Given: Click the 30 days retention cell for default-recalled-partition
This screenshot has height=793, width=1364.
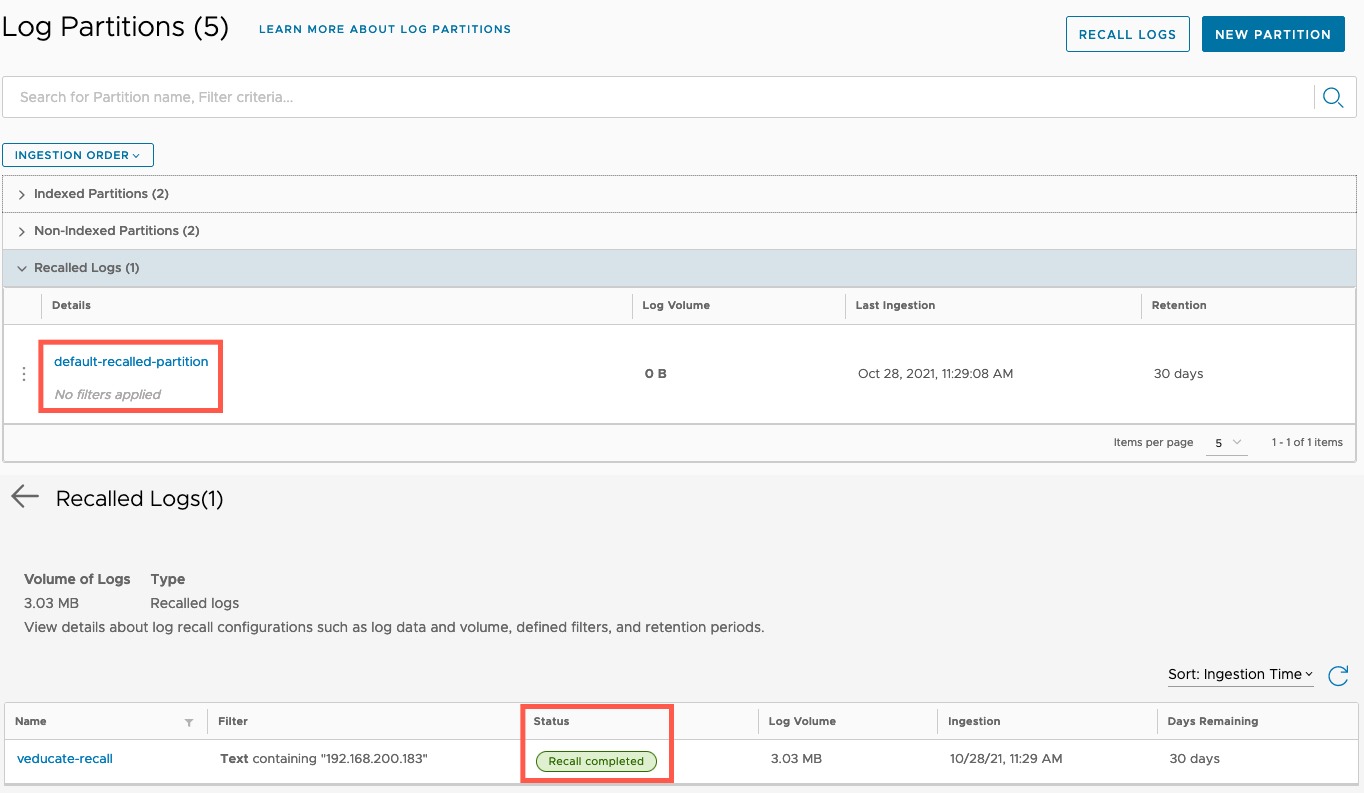Looking at the screenshot, I should pyautogui.click(x=1178, y=374).
